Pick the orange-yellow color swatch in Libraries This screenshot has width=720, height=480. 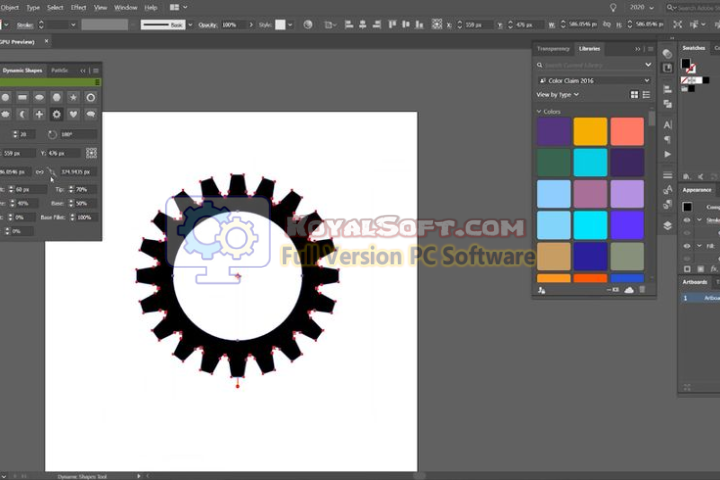click(590, 131)
